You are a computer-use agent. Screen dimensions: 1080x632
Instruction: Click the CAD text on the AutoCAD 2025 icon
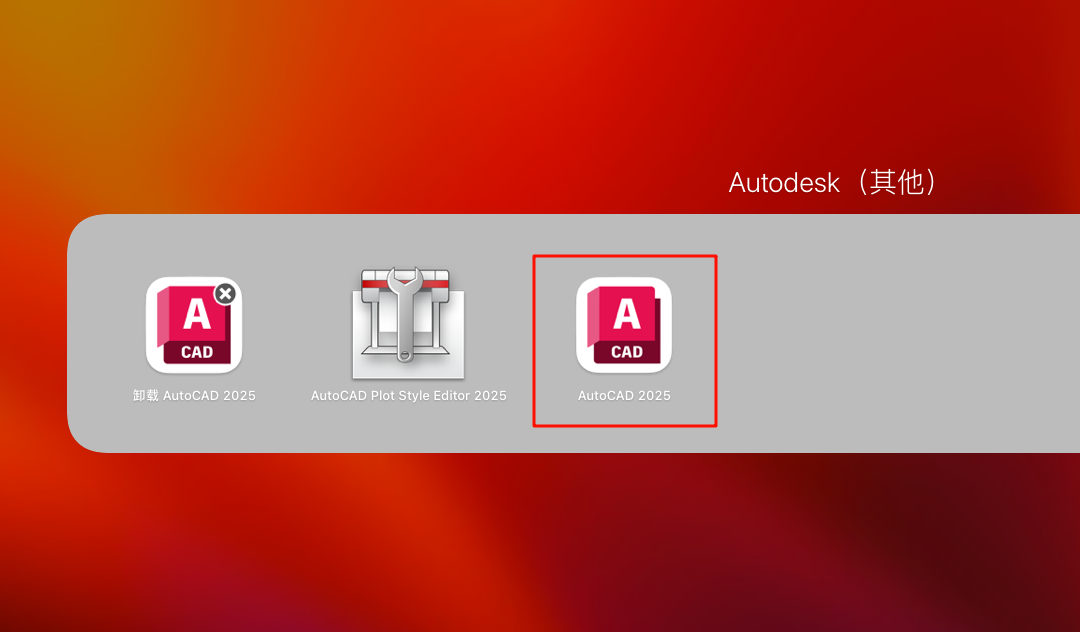coord(627,351)
